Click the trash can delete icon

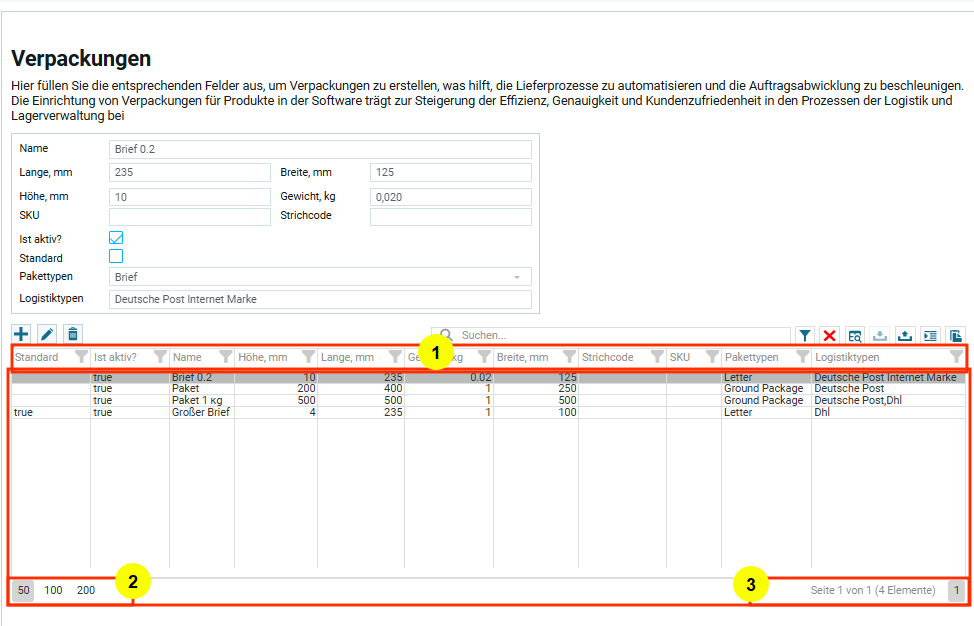point(73,335)
